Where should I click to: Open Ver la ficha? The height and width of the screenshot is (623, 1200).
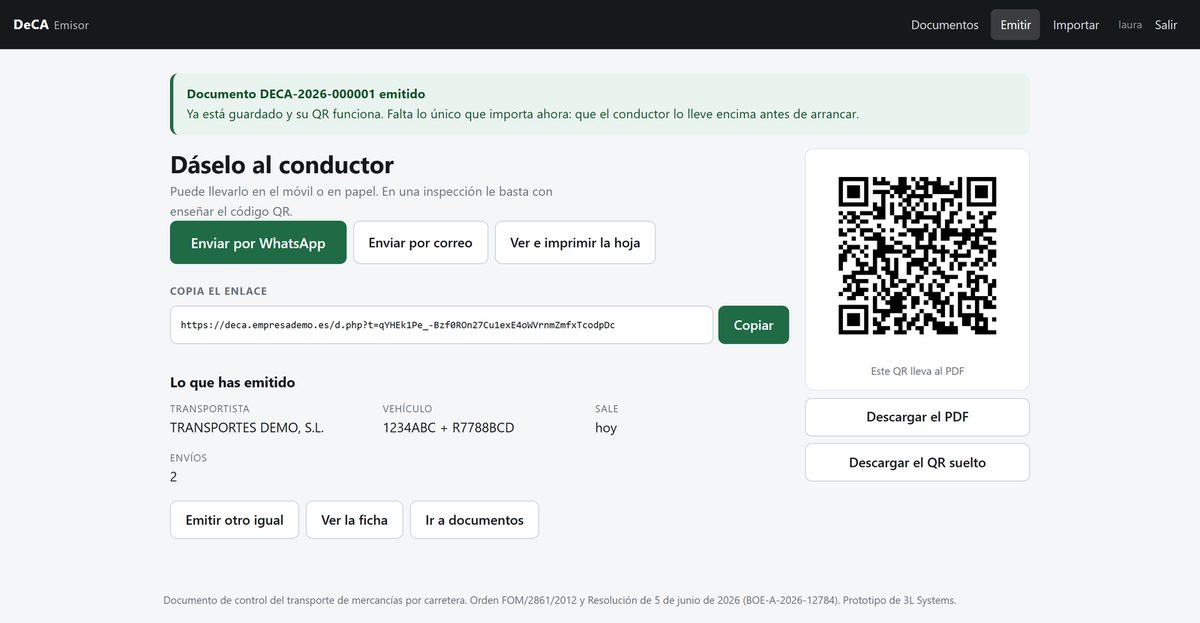click(354, 520)
